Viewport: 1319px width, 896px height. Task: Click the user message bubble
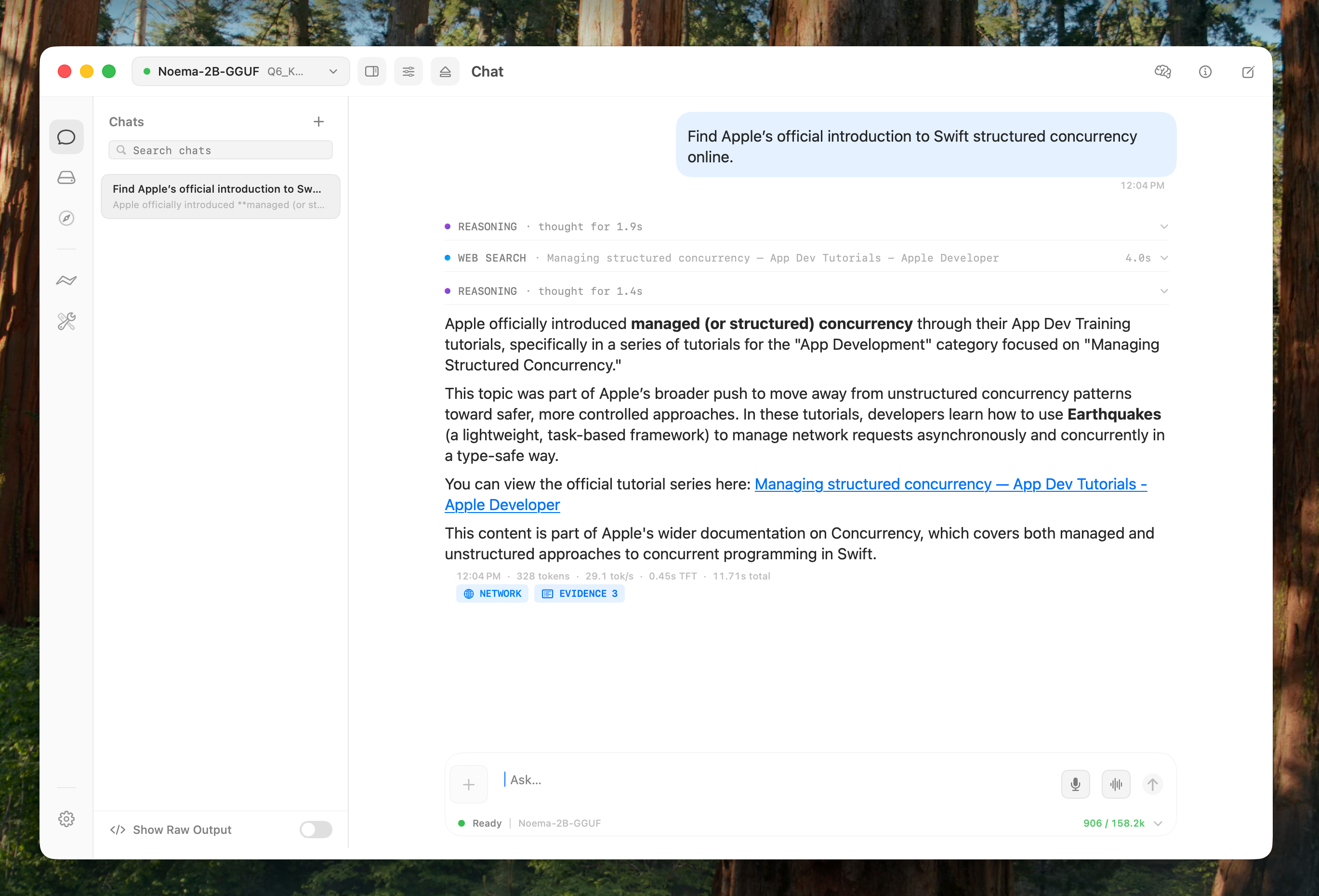pos(926,145)
